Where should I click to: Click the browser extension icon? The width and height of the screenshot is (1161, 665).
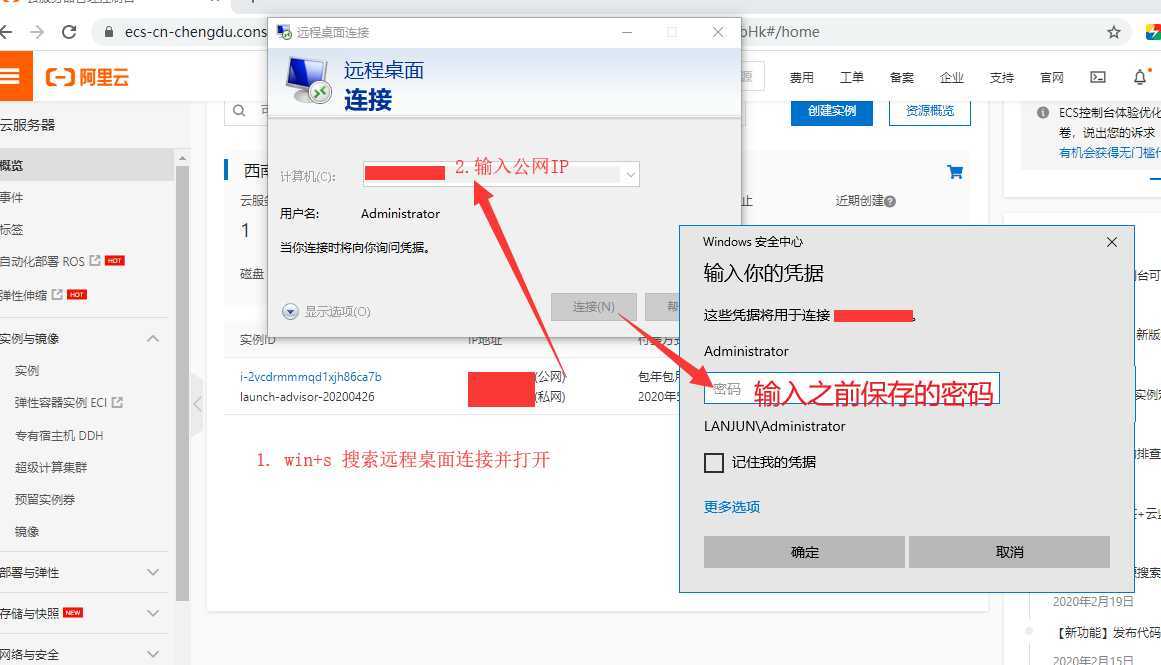point(1154,32)
